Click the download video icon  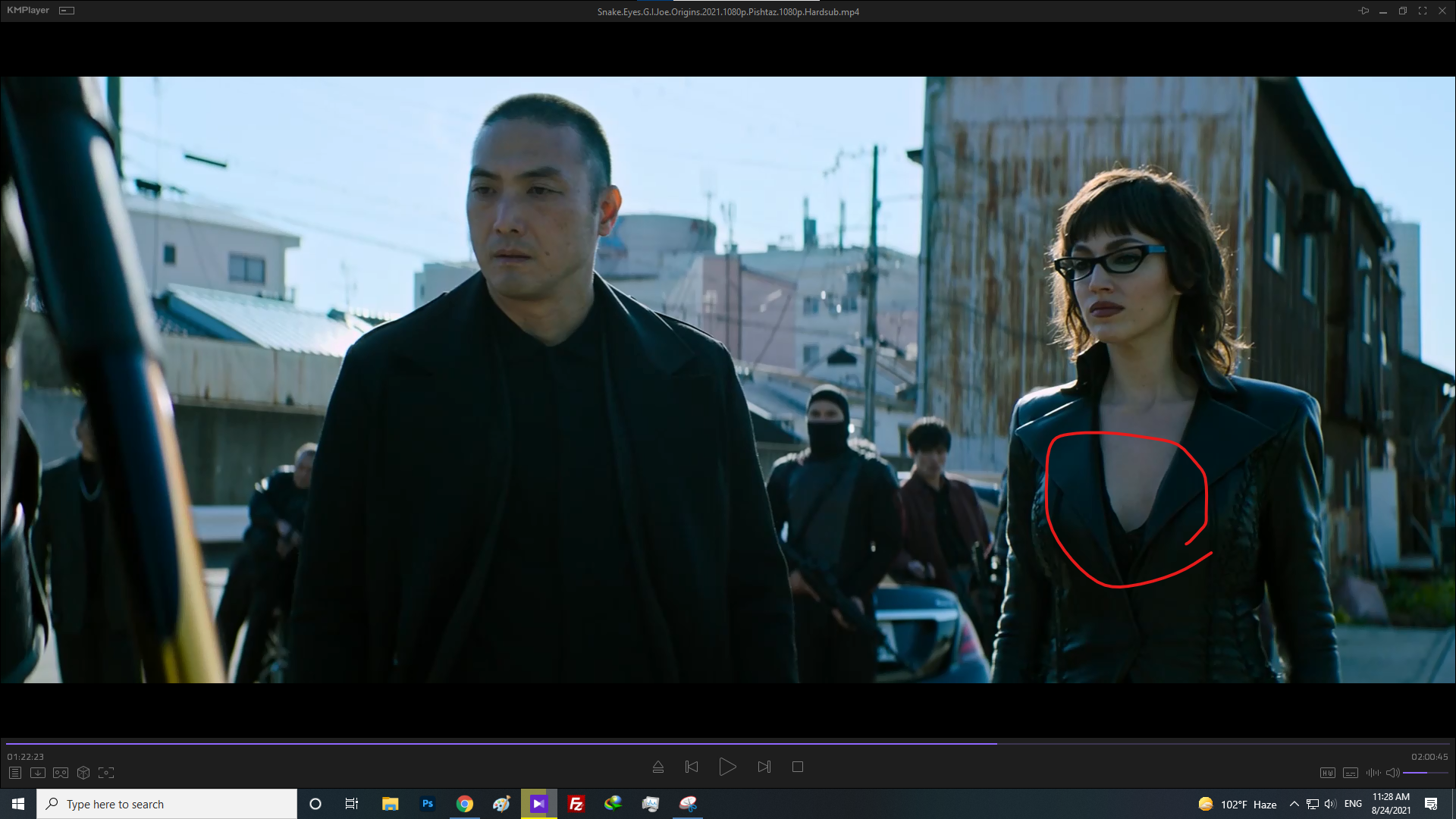38,773
